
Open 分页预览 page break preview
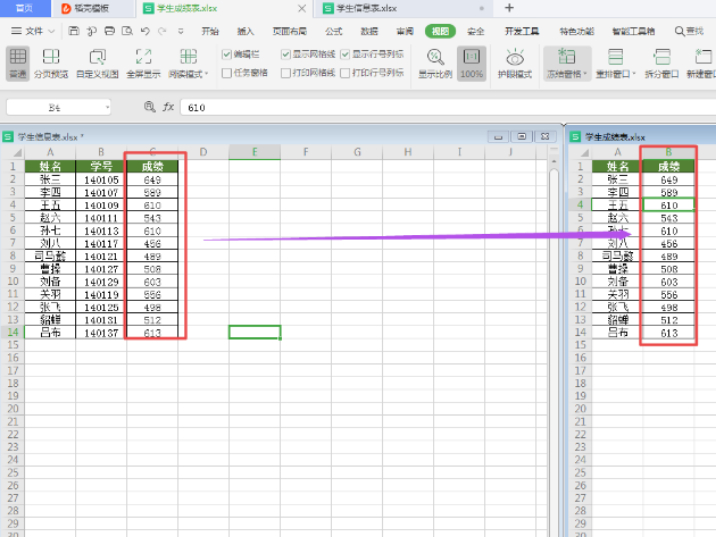click(x=51, y=63)
